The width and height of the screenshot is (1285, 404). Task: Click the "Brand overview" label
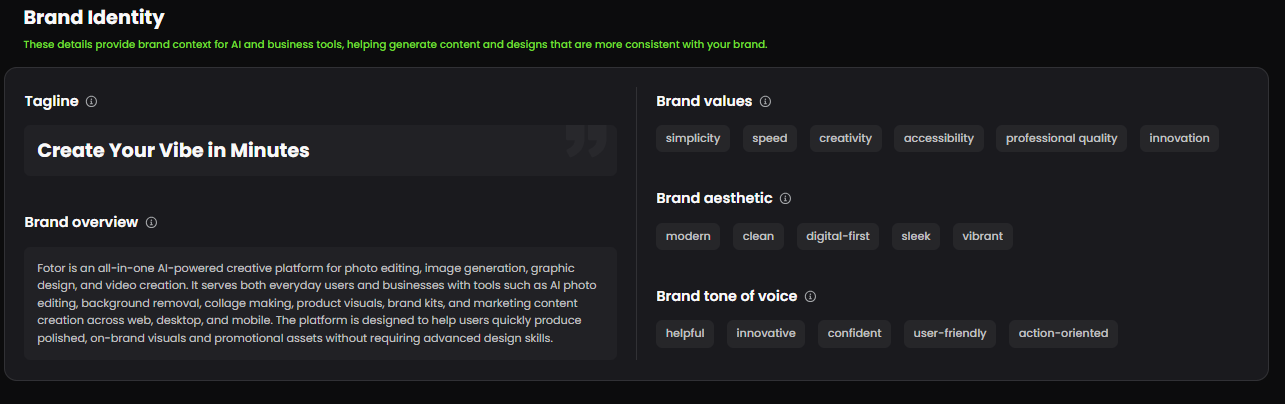(x=81, y=222)
